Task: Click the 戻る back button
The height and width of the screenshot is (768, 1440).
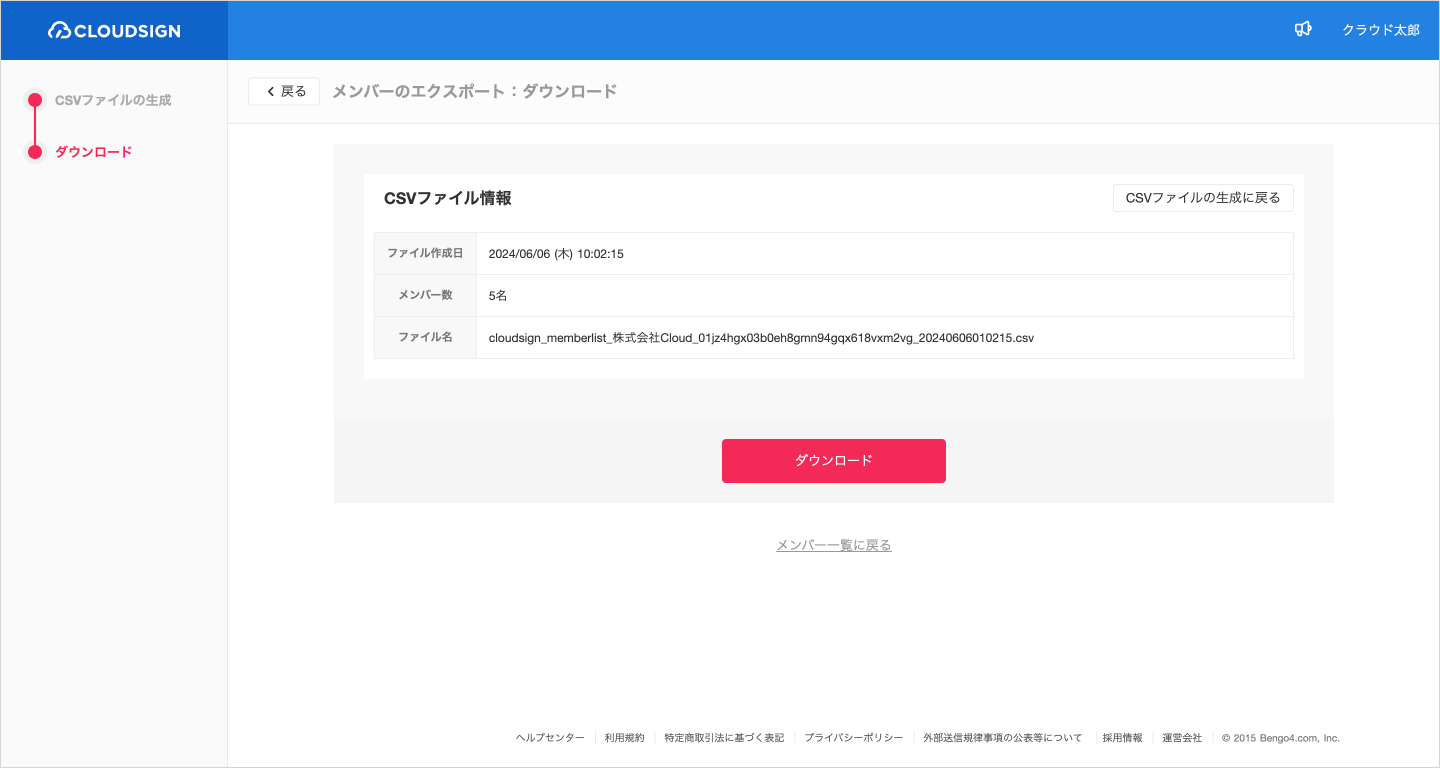Action: [x=284, y=91]
